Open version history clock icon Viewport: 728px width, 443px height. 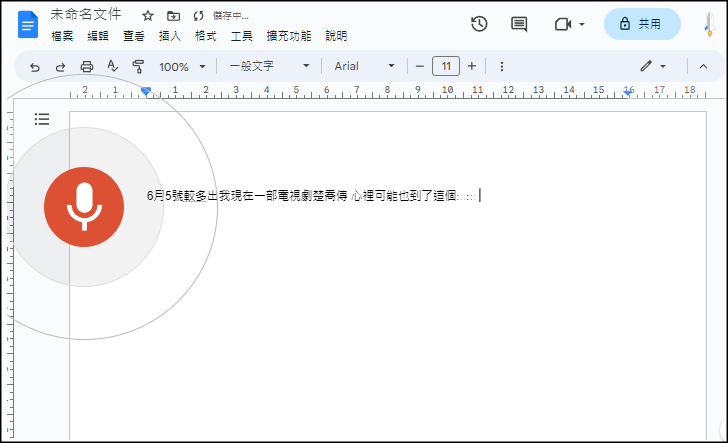coord(479,24)
